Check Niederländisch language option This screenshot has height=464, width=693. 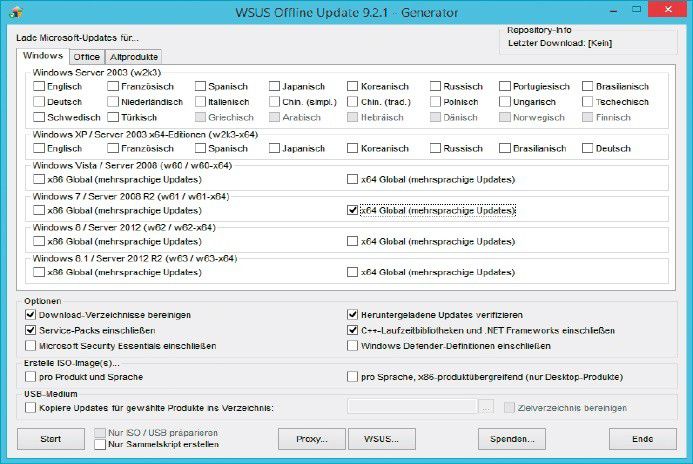(113, 102)
